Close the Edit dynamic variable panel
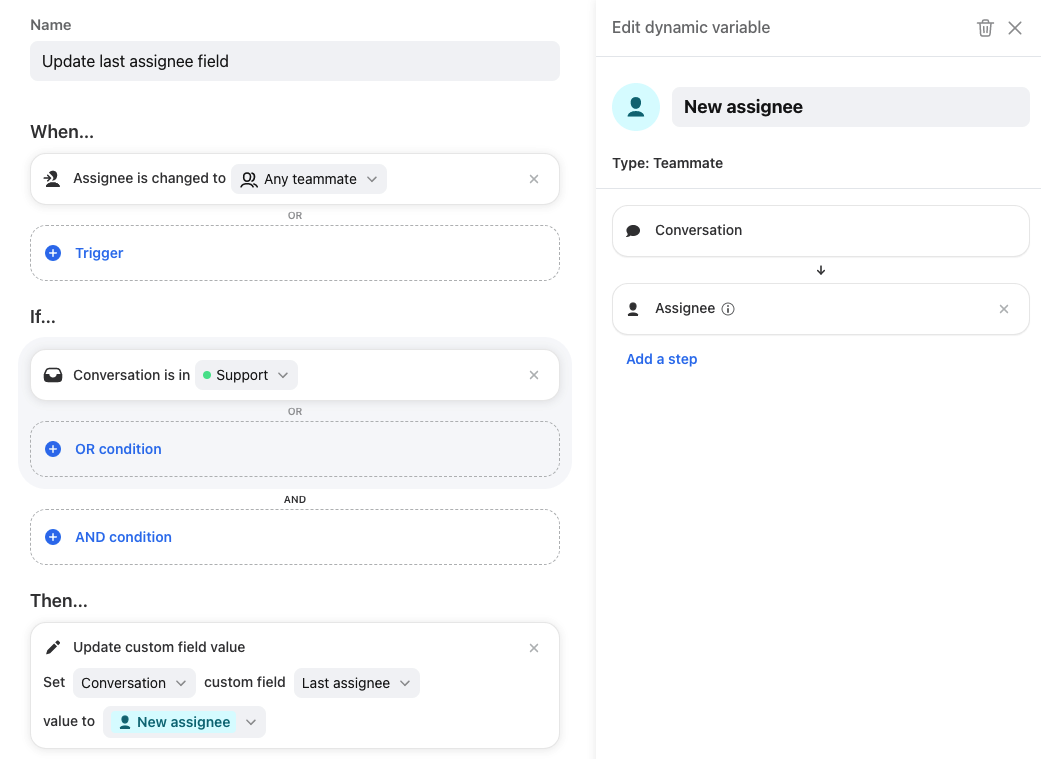The width and height of the screenshot is (1041, 759). tap(1015, 28)
